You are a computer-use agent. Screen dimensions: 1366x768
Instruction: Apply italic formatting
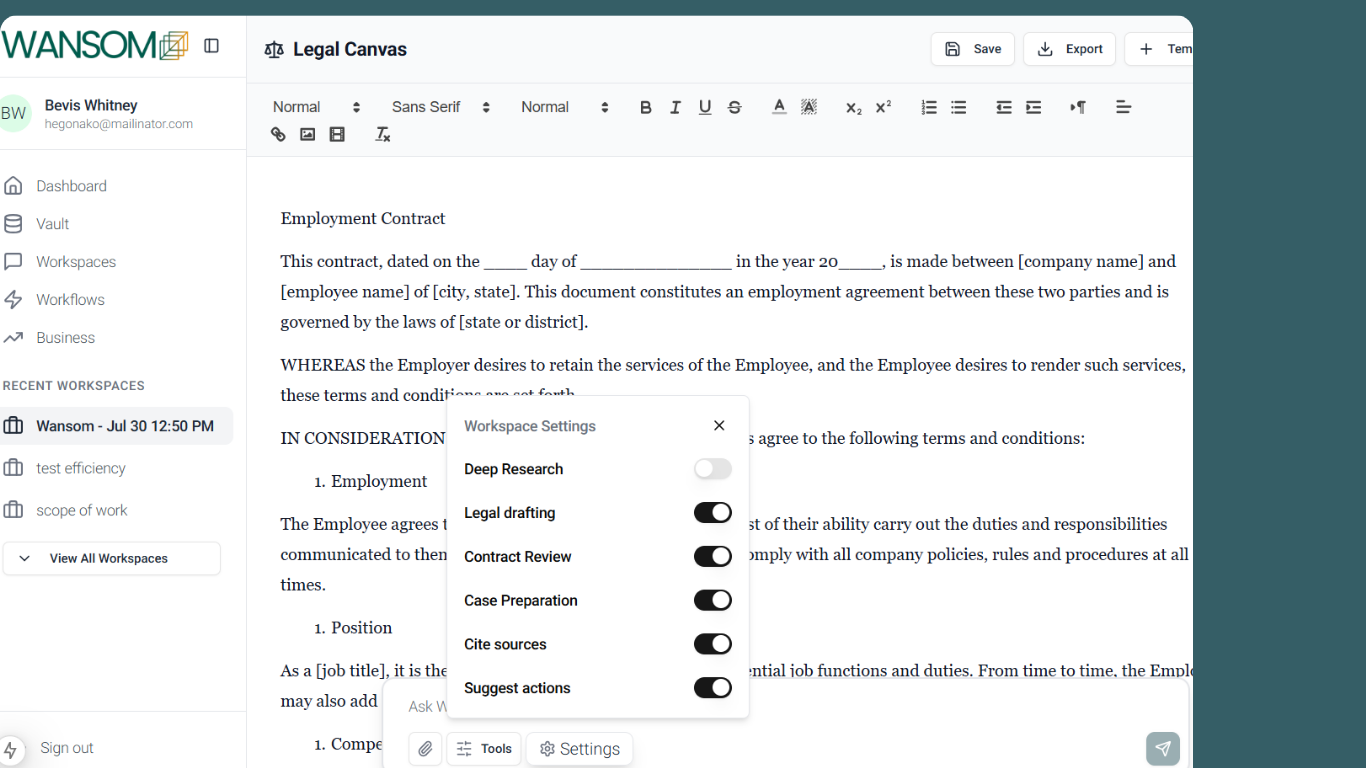(675, 107)
